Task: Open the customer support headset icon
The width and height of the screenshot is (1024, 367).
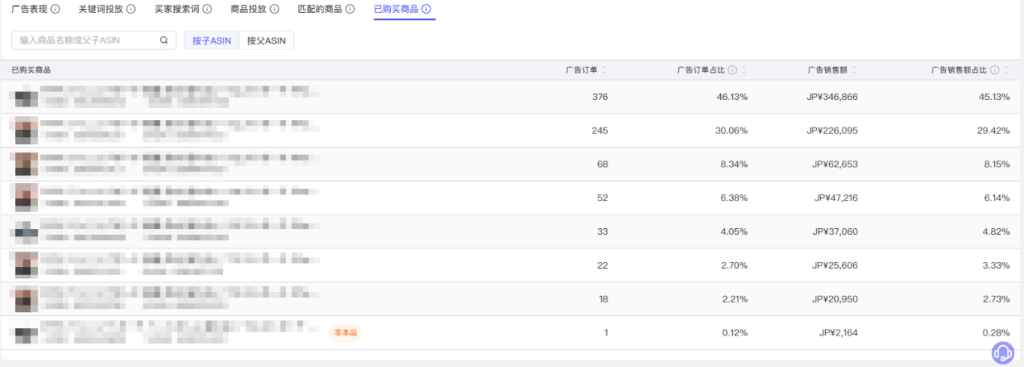Action: coord(1002,353)
